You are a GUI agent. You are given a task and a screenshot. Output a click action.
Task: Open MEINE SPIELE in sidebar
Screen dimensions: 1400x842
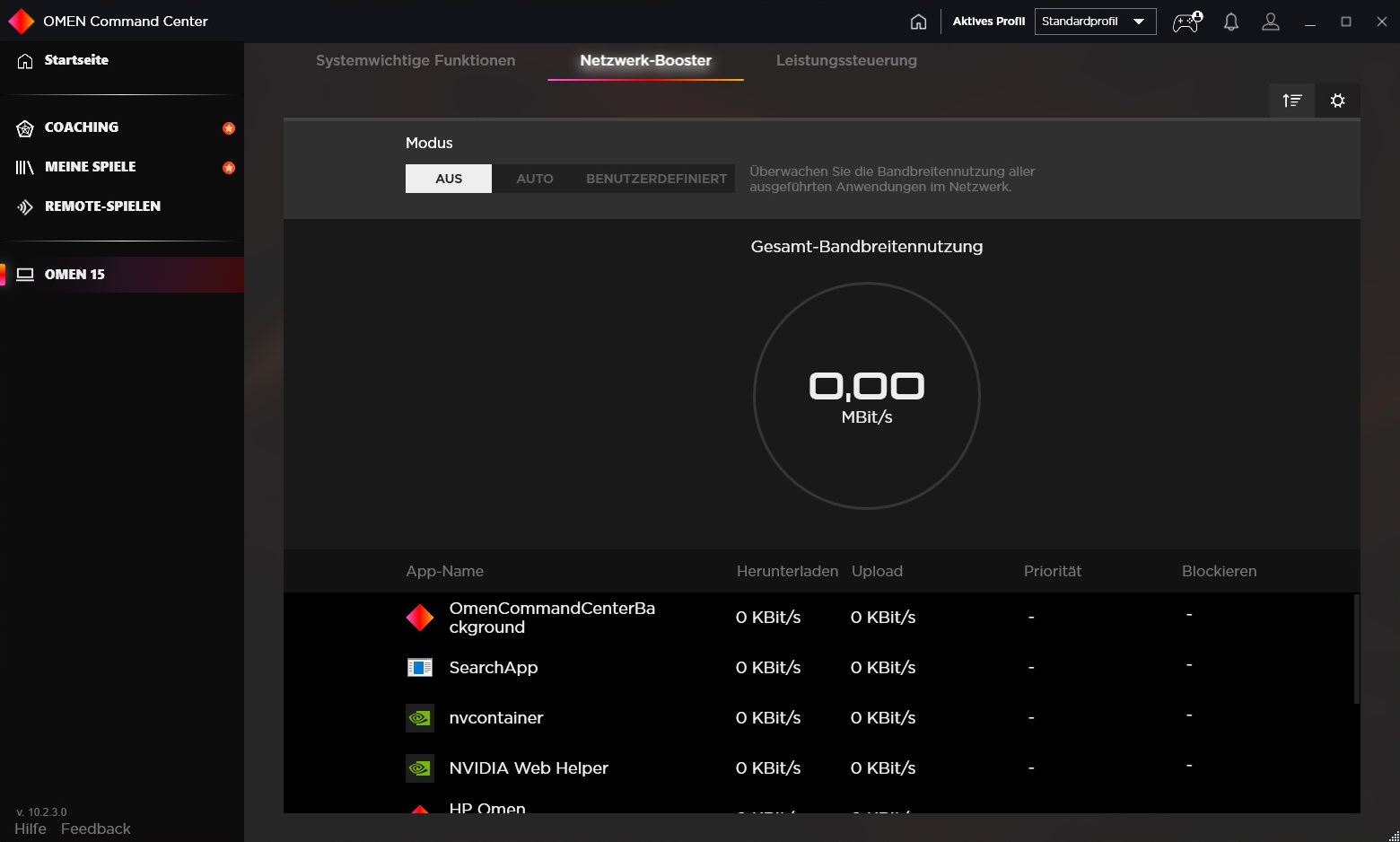click(x=90, y=167)
